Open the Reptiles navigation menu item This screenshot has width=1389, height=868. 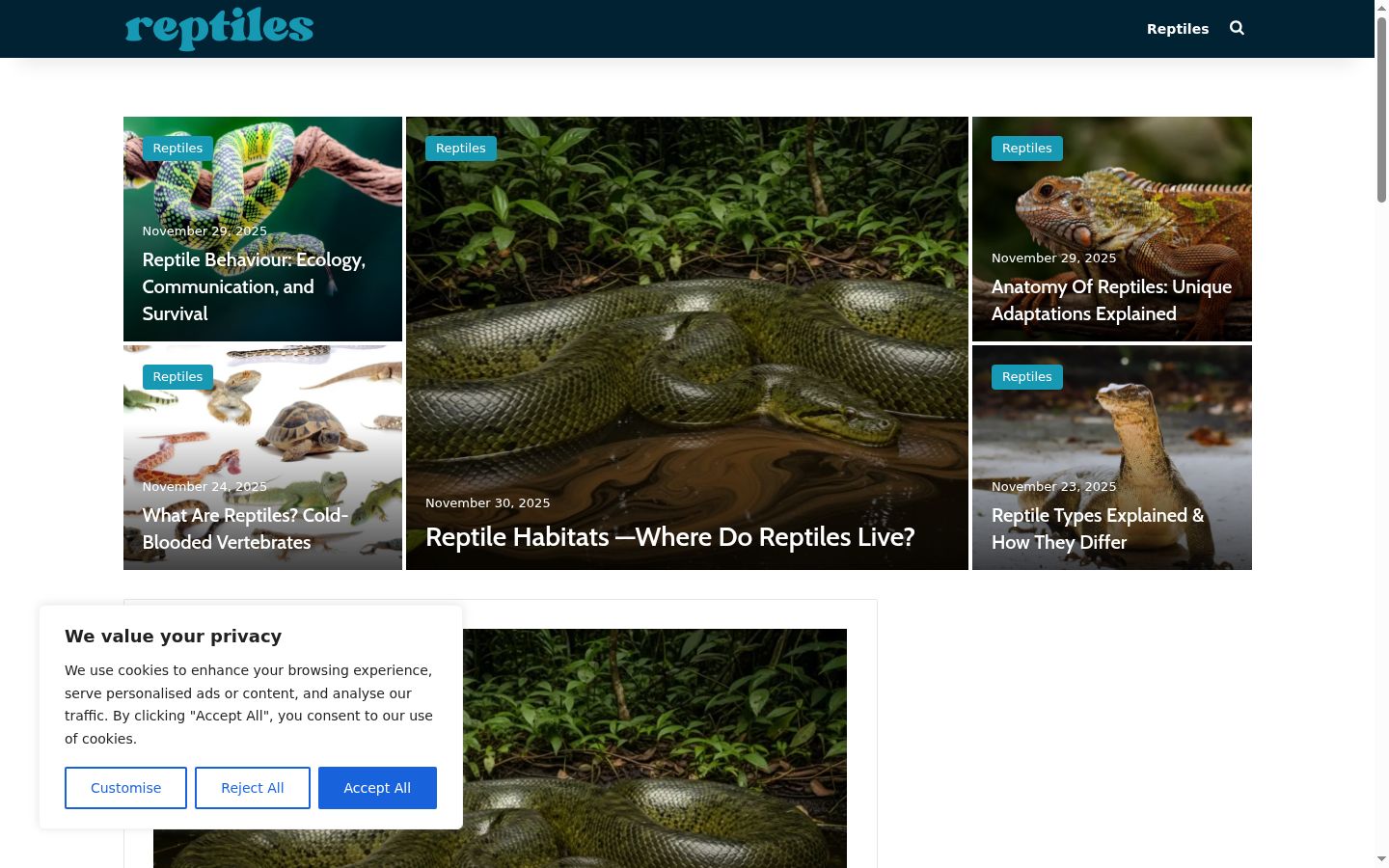point(1177,29)
